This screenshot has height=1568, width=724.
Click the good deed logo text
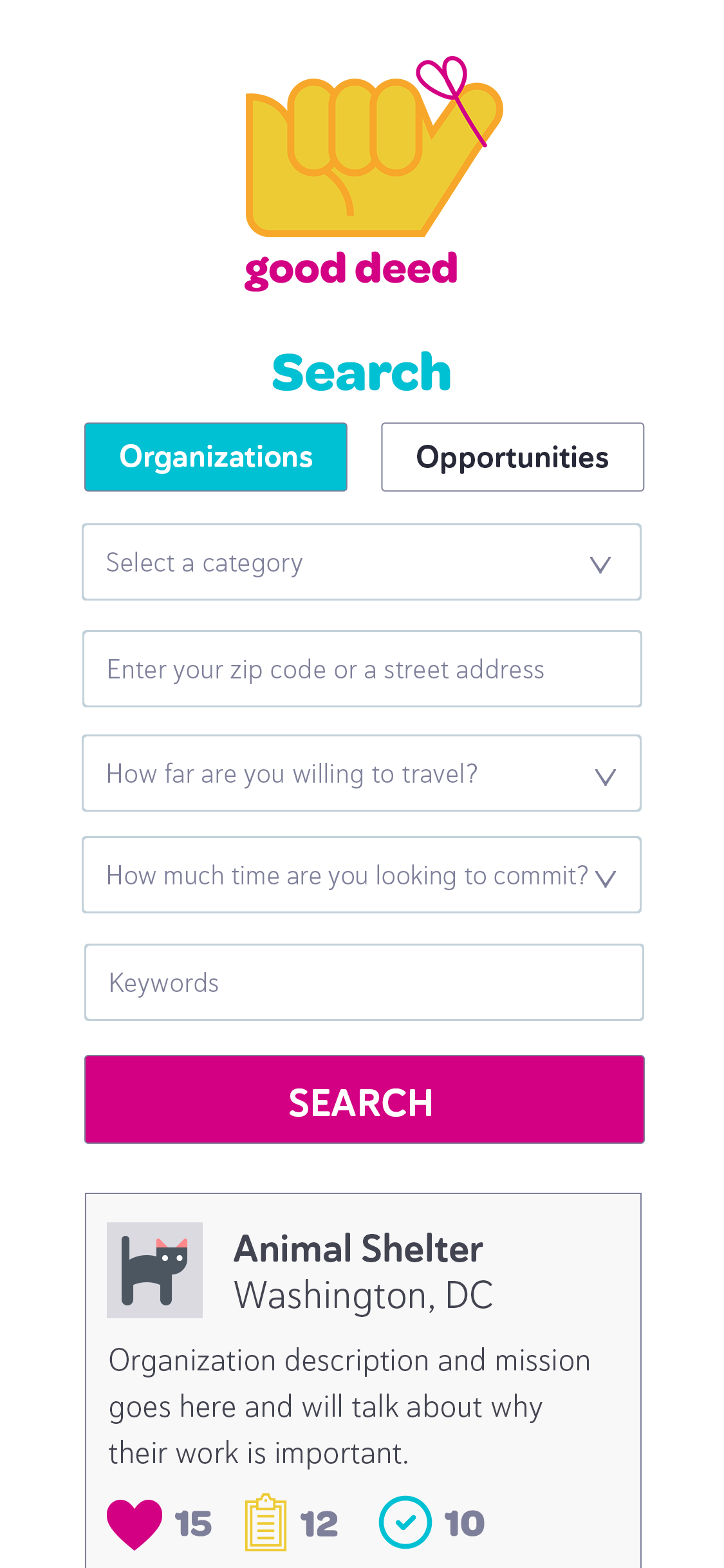click(351, 269)
